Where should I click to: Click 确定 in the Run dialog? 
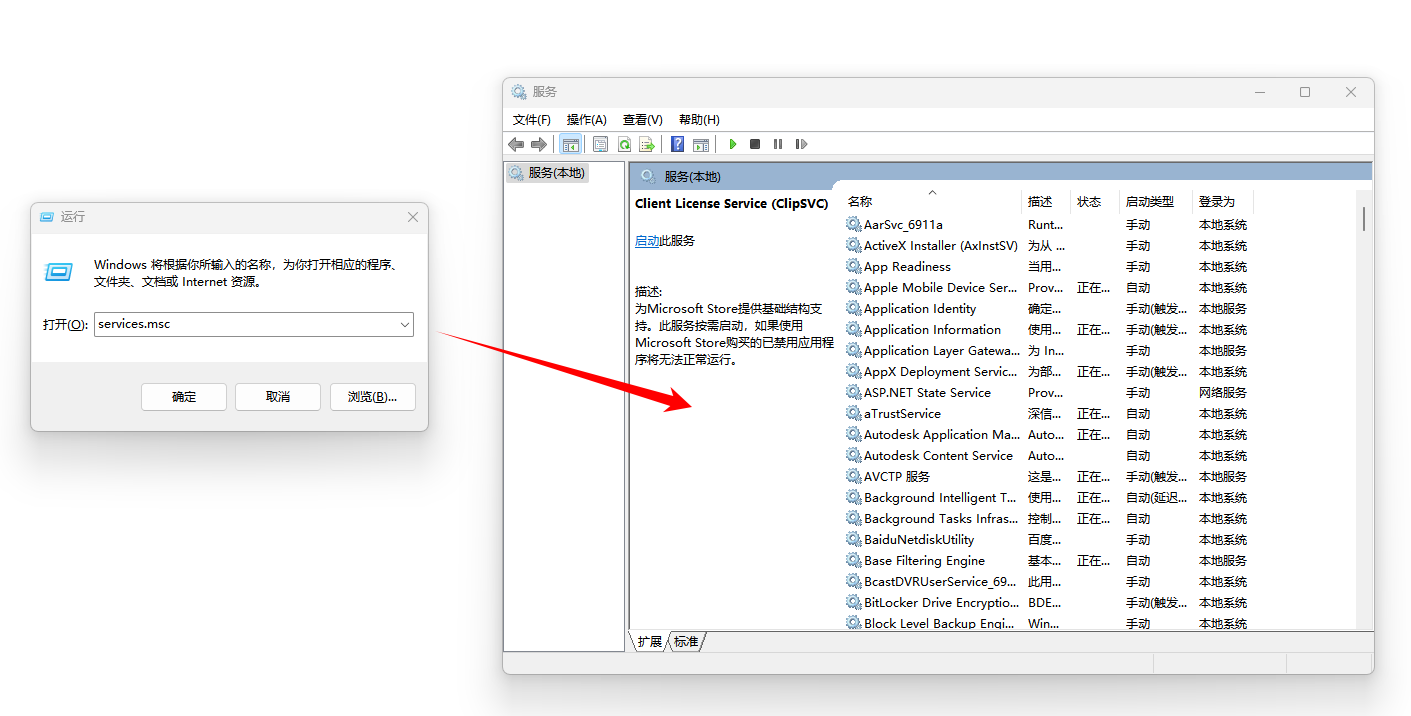184,397
